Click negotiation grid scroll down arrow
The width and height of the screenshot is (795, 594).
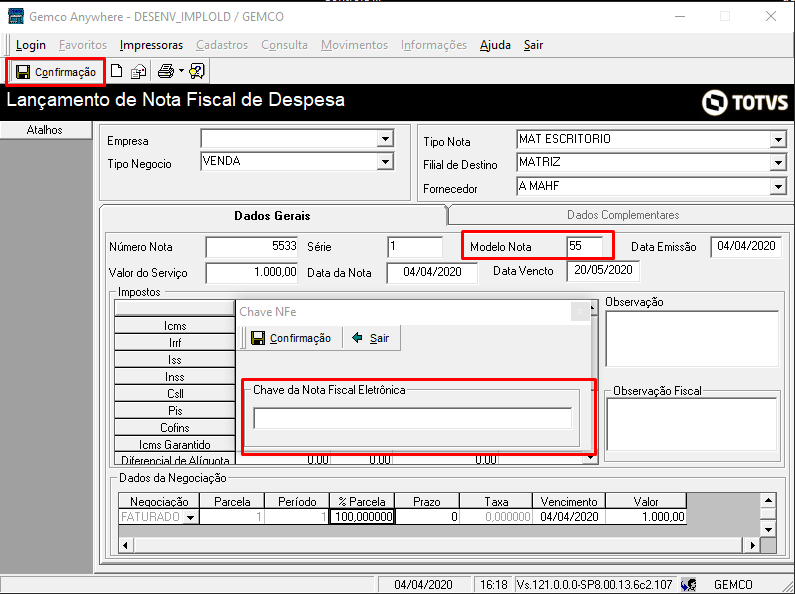769,530
